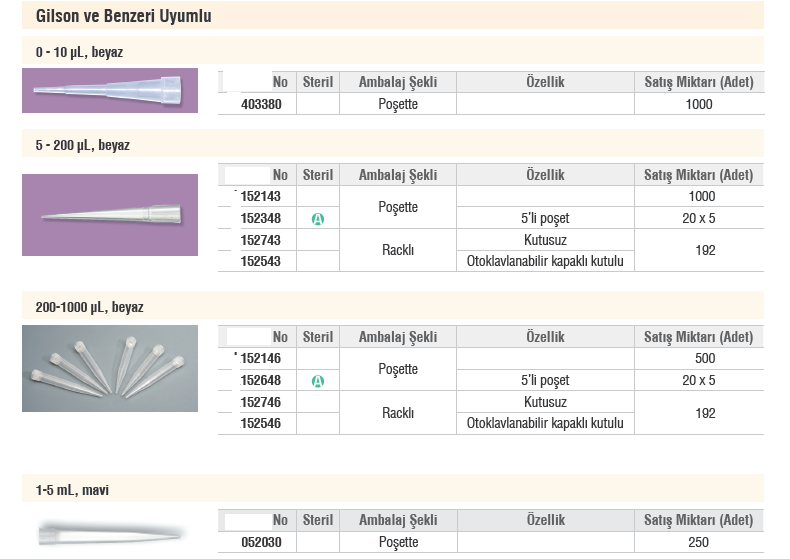The image size is (790, 559).
Task: Open the 200-1000 µL tips photo
Action: coord(110,369)
